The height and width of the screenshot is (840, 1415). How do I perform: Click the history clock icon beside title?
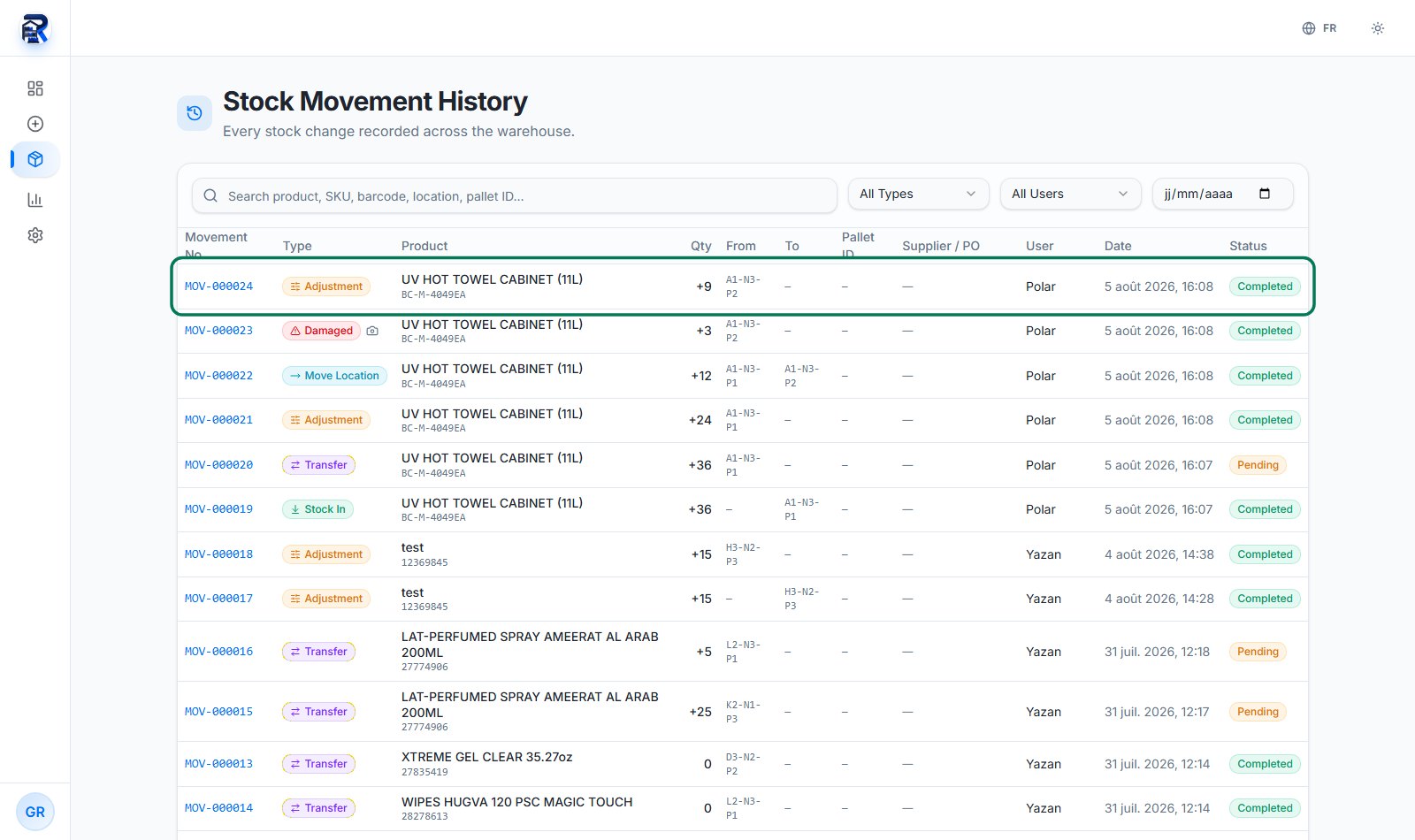[x=195, y=113]
